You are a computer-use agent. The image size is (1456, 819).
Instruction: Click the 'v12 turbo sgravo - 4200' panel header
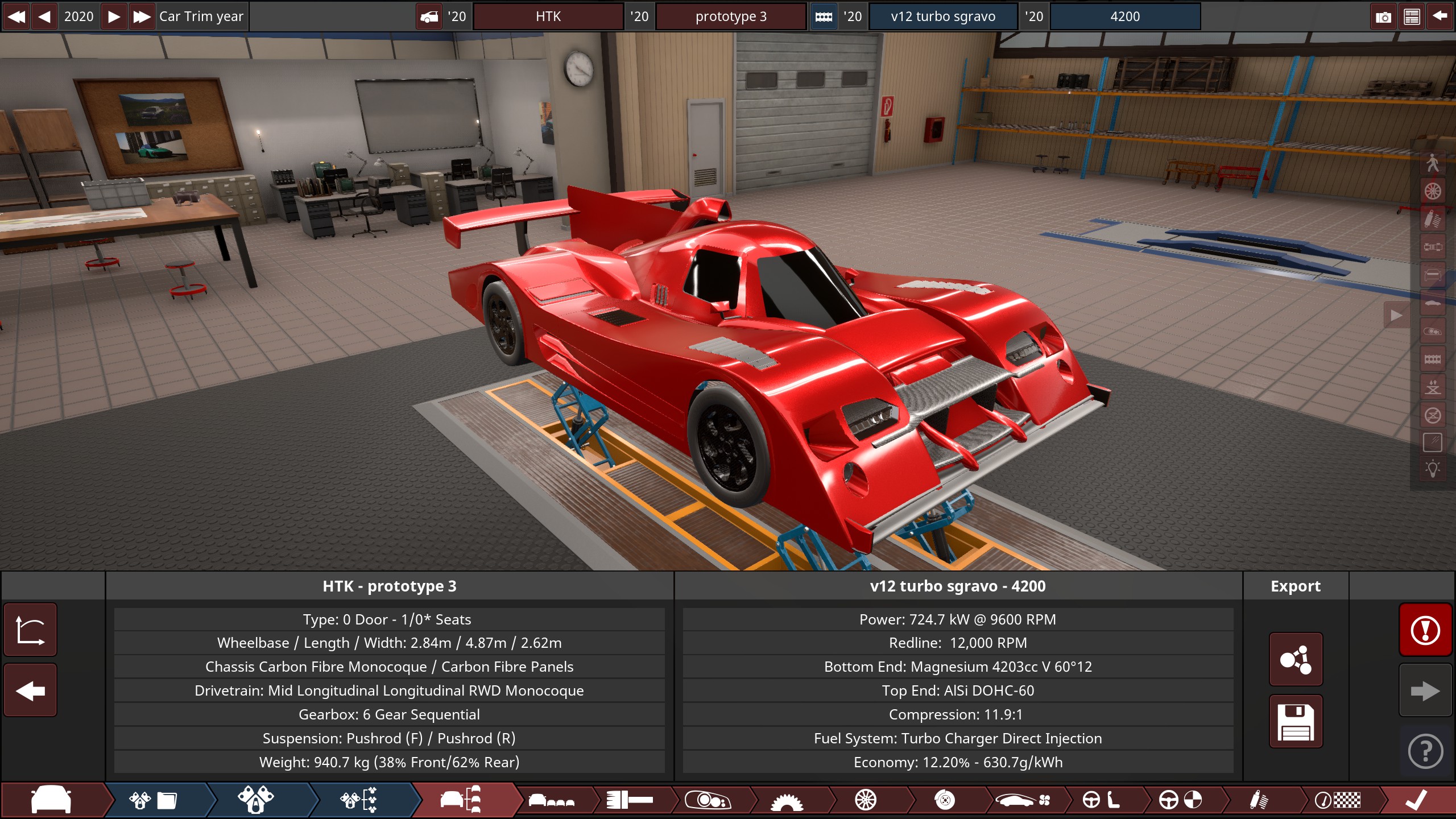click(958, 586)
